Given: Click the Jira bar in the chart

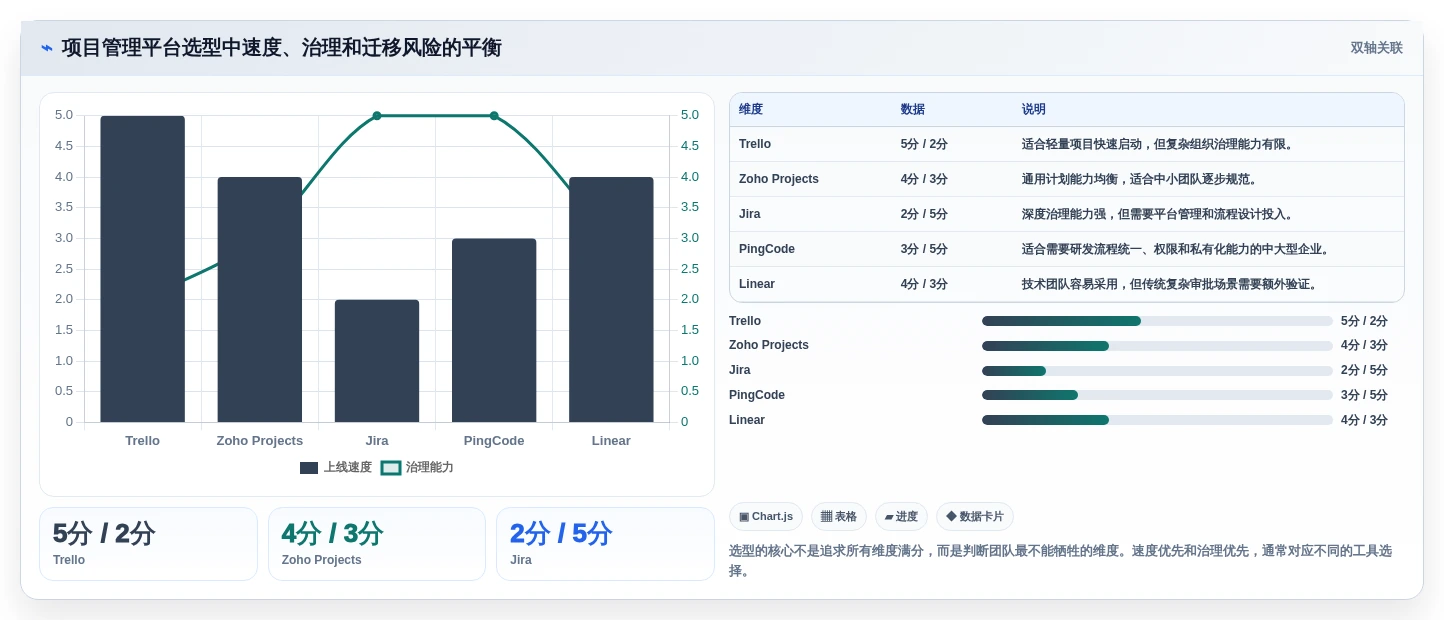Looking at the screenshot, I should (377, 361).
